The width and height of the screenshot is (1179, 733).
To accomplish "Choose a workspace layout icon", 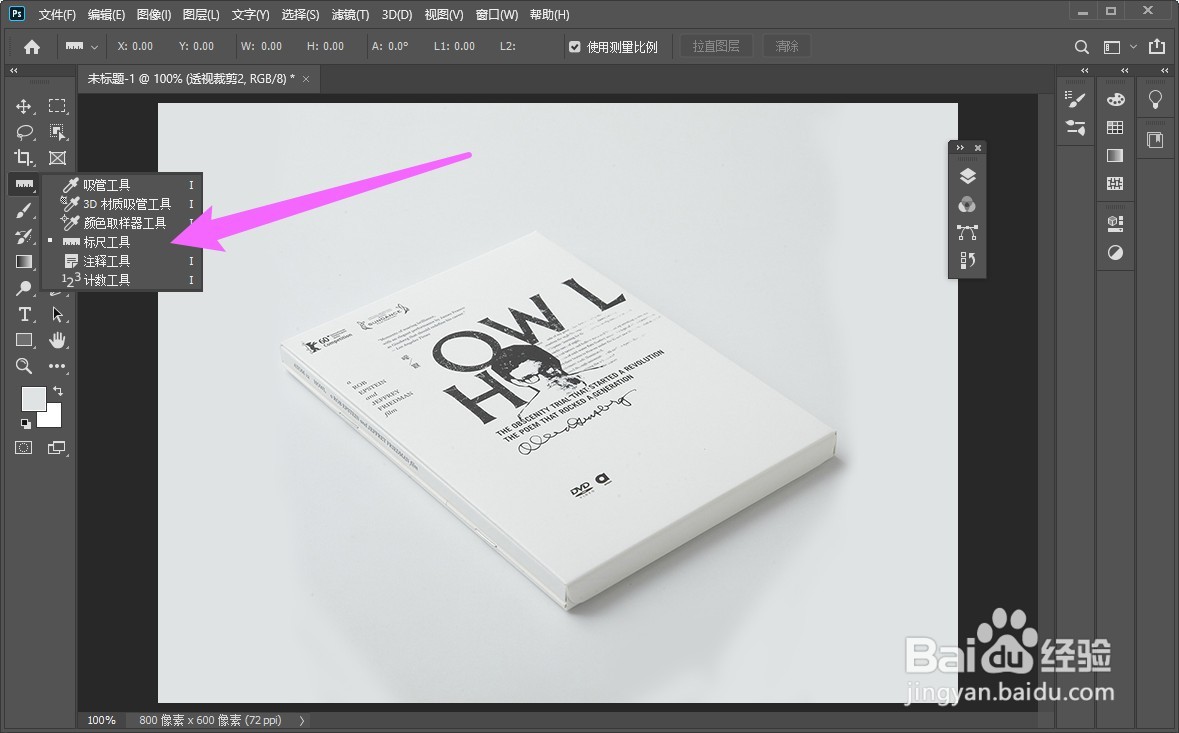I will tap(1112, 47).
